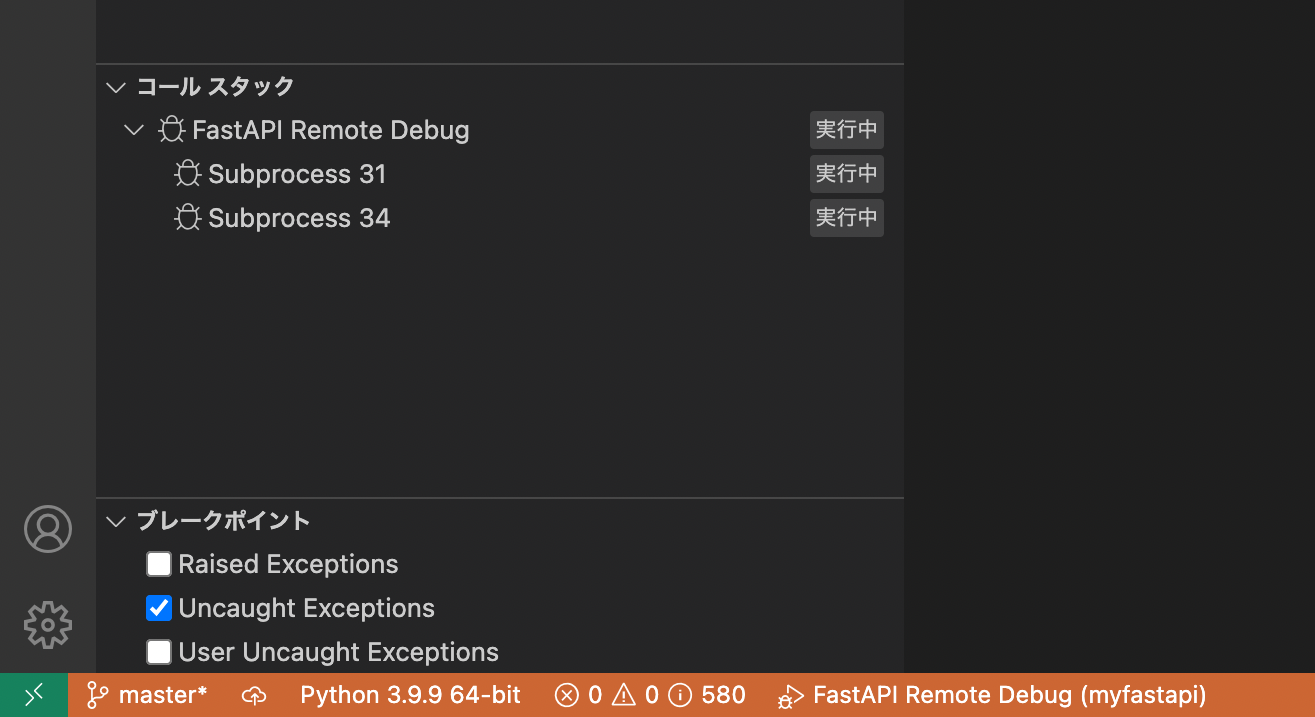The height and width of the screenshot is (717, 1315).
Task: Enable User Uncaught Exceptions breakpoint
Action: click(x=159, y=651)
